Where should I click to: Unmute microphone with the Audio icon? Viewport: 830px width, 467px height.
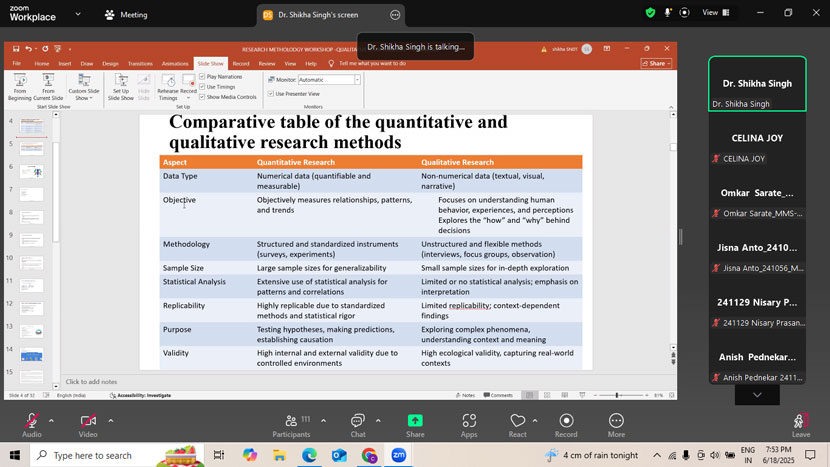(x=32, y=421)
